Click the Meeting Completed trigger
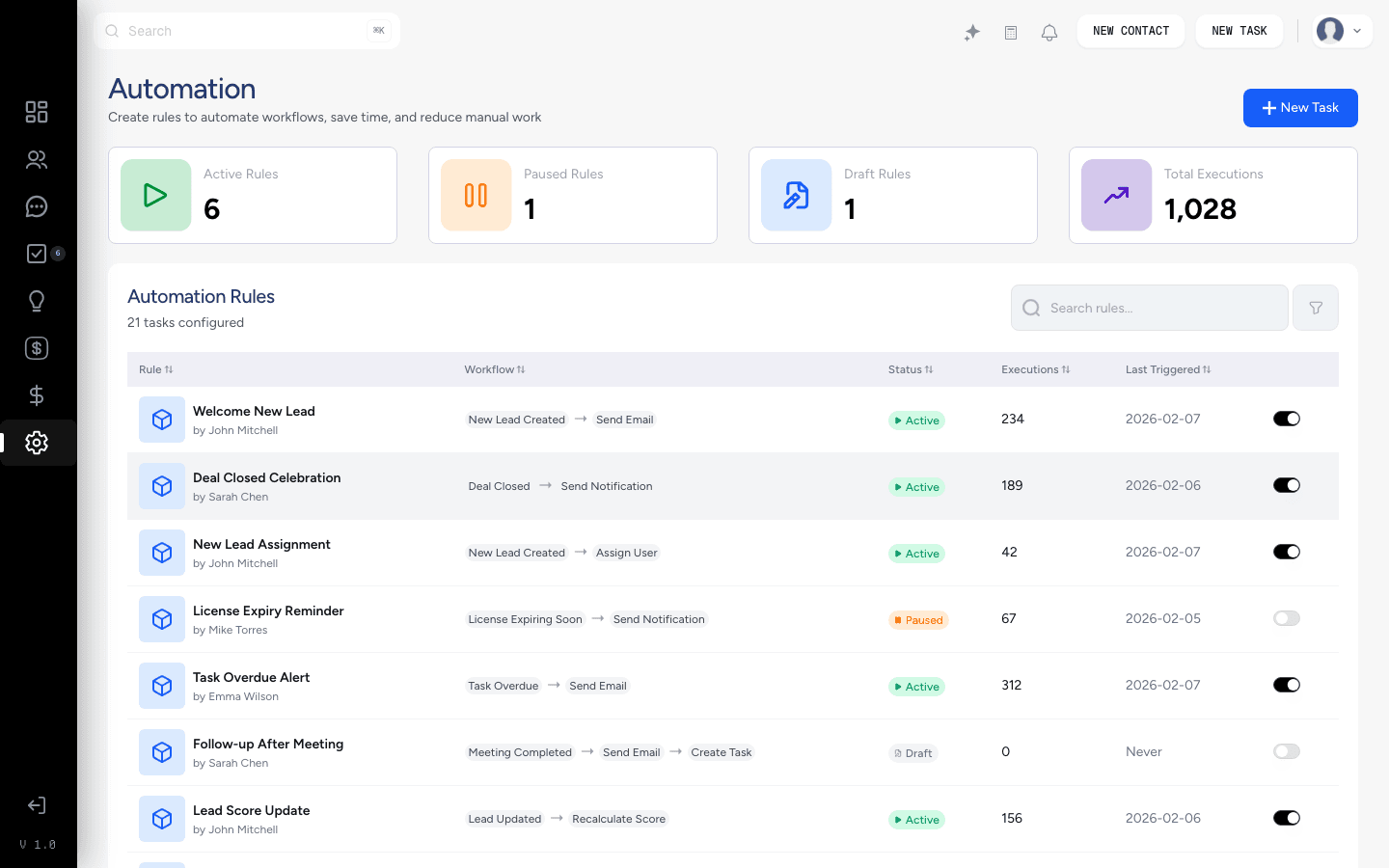The image size is (1389, 868). click(x=520, y=752)
